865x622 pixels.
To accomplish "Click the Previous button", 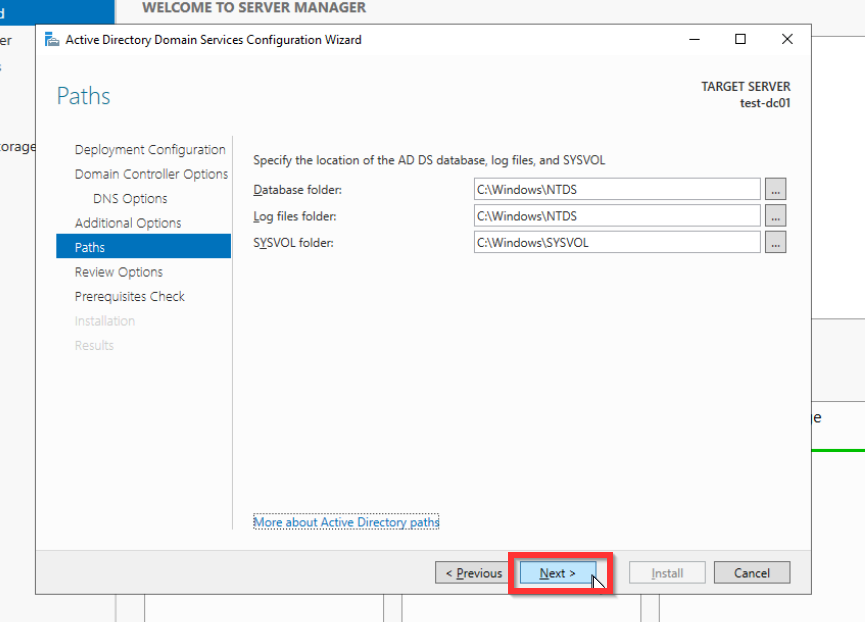I will click(473, 573).
